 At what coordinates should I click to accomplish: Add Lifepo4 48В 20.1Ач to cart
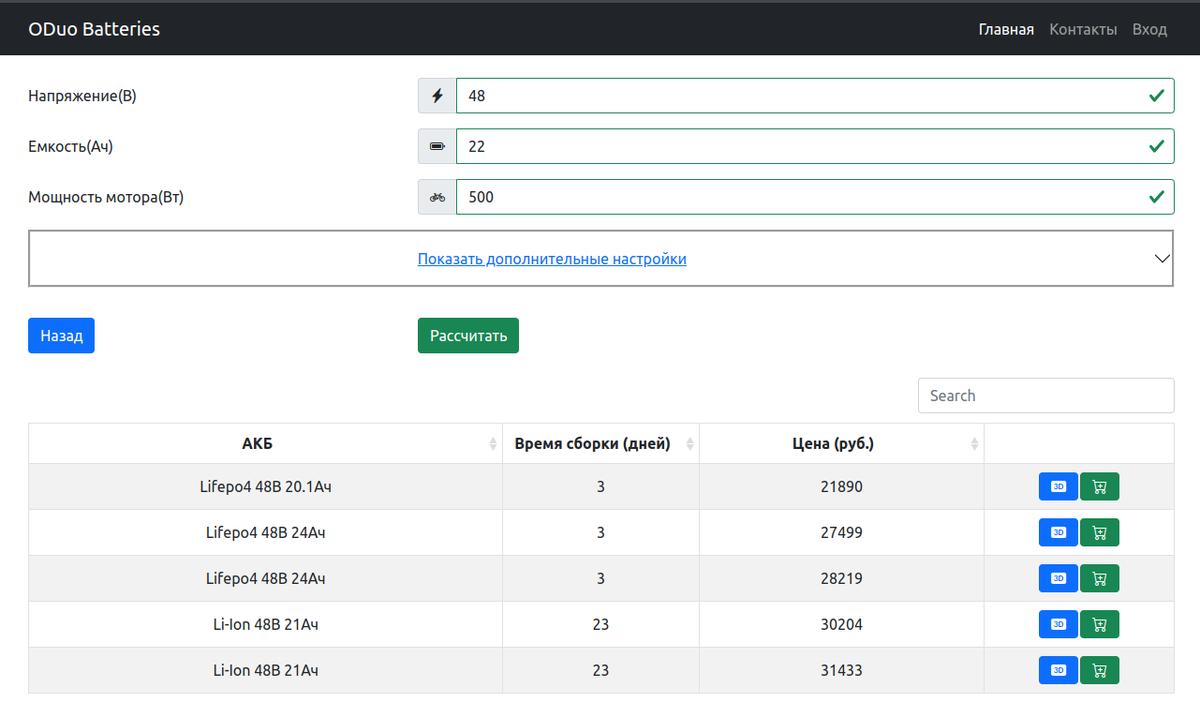click(x=1099, y=487)
